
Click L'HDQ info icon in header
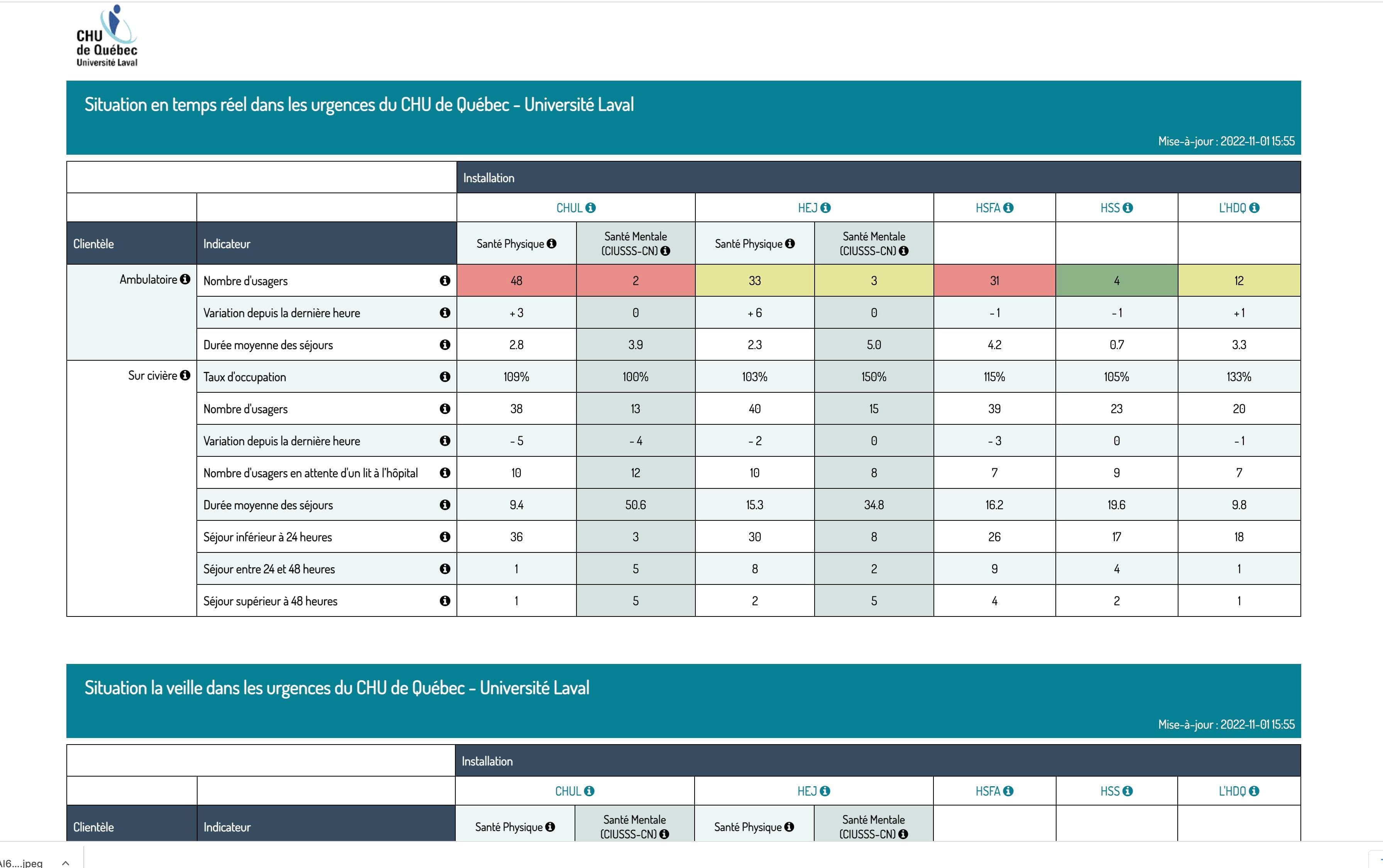(1255, 208)
